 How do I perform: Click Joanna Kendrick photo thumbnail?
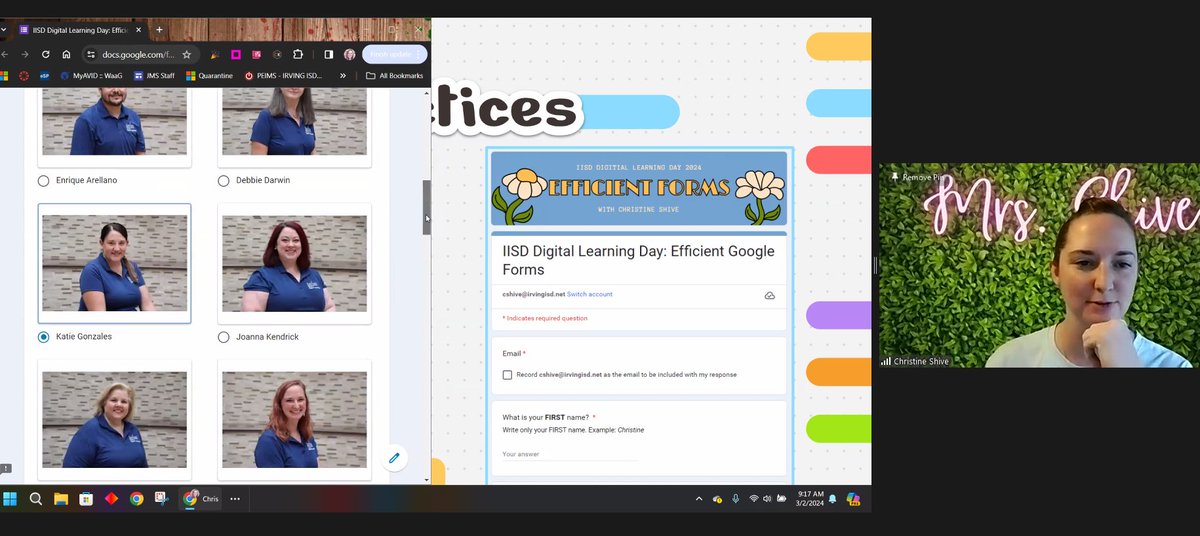point(294,263)
